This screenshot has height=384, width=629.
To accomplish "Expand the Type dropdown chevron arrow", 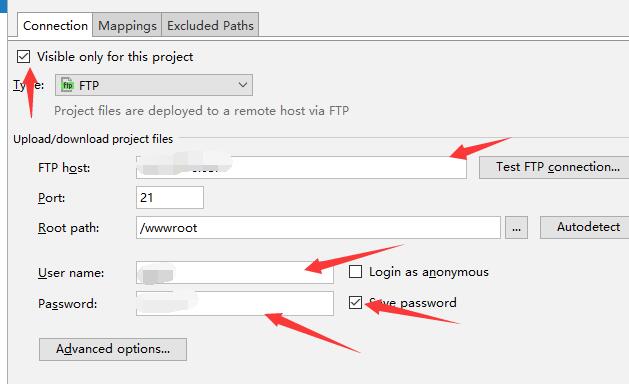I will point(242,85).
